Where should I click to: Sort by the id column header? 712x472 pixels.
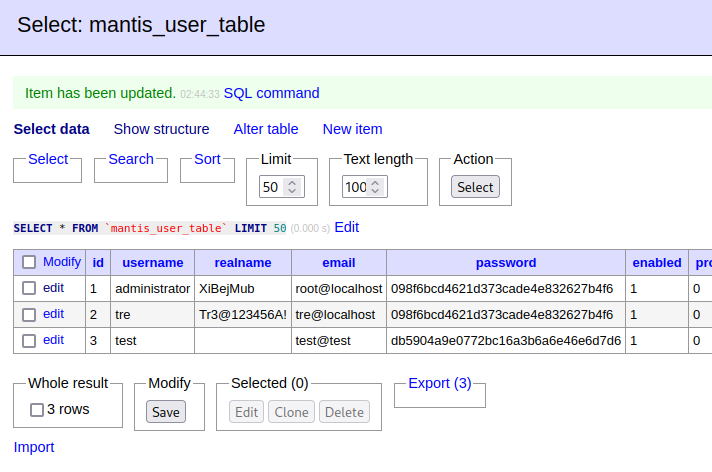click(x=98, y=263)
